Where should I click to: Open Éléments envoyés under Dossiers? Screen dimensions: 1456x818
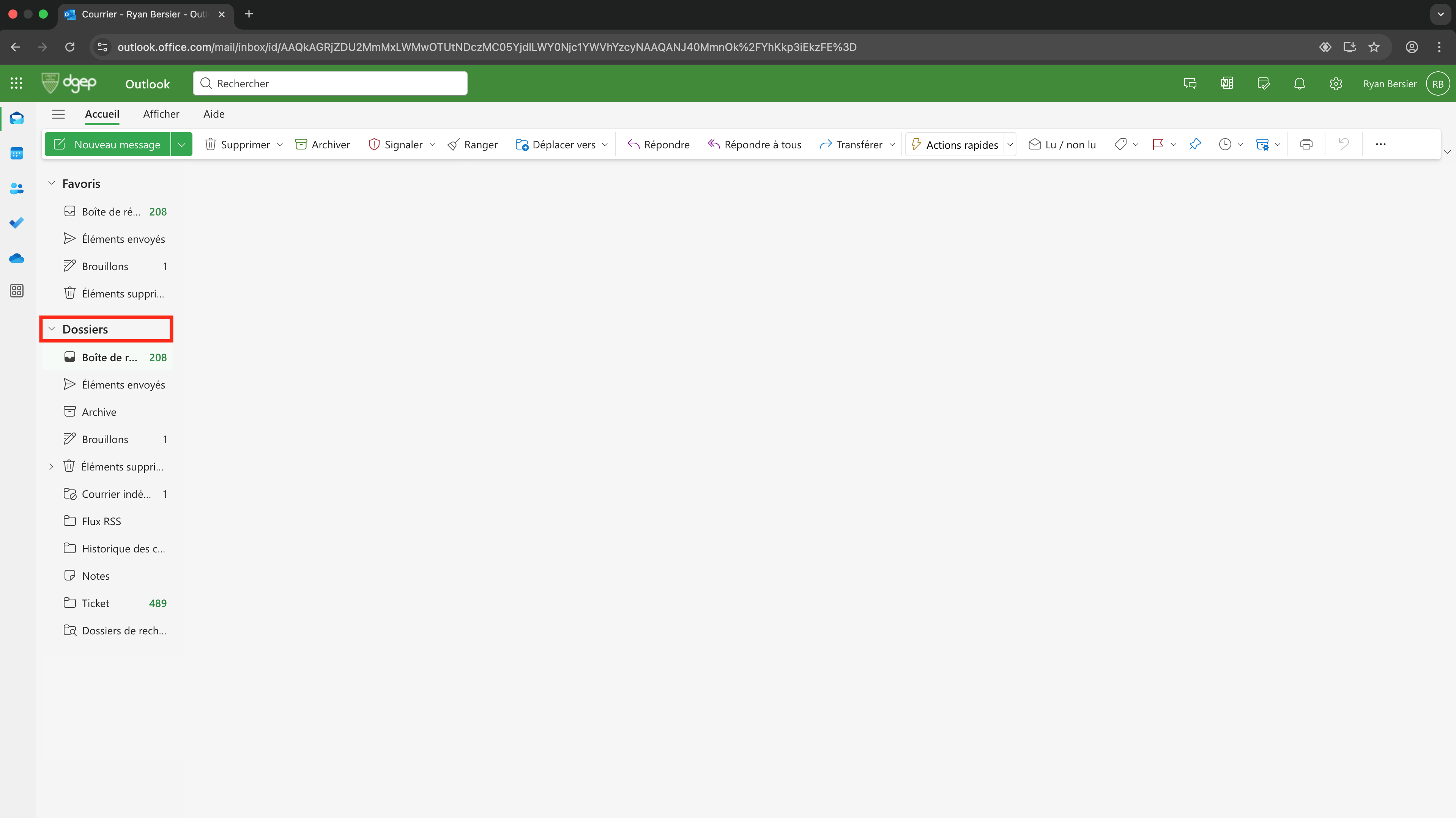107,385
